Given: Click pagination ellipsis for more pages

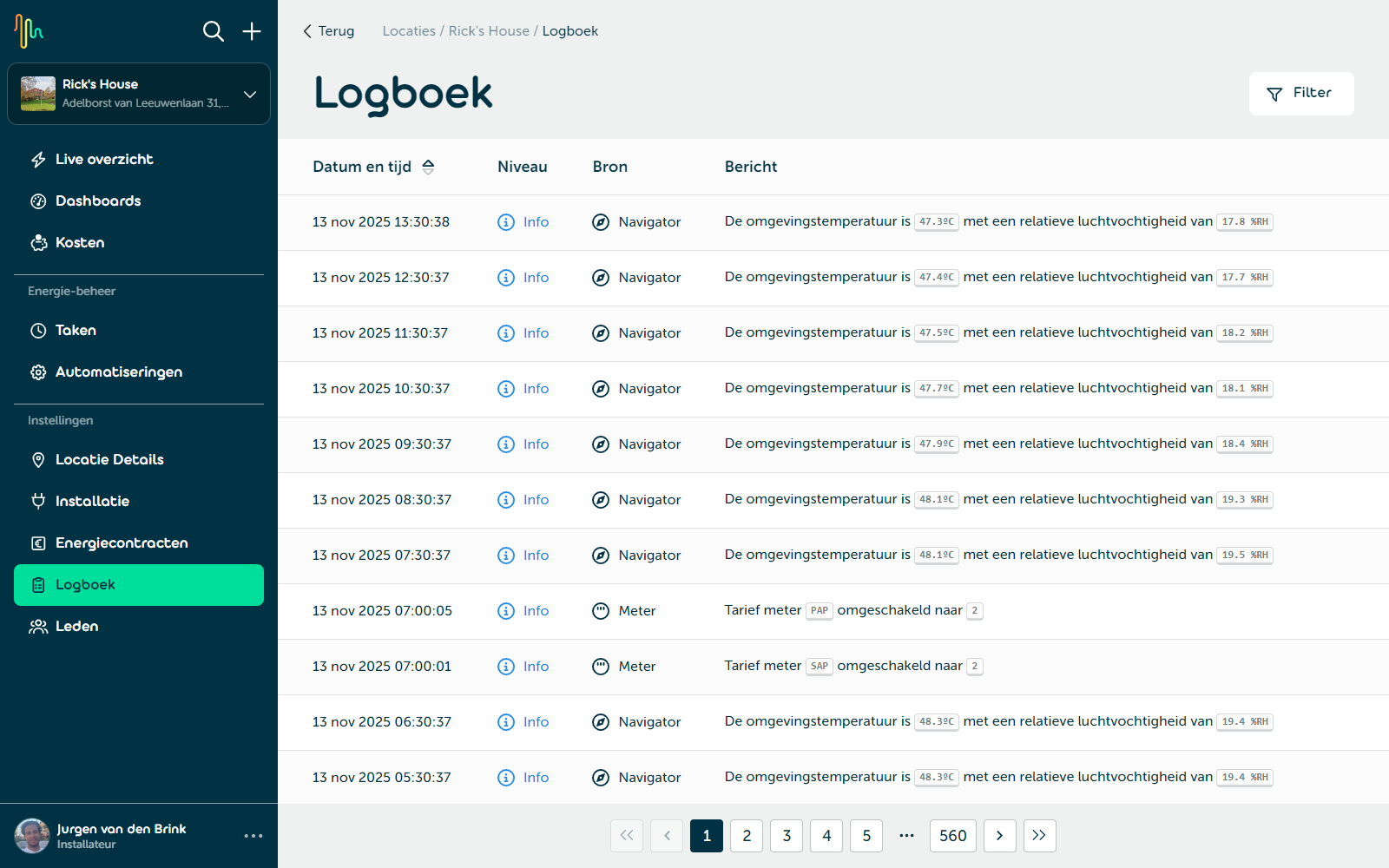Looking at the screenshot, I should click(906, 836).
